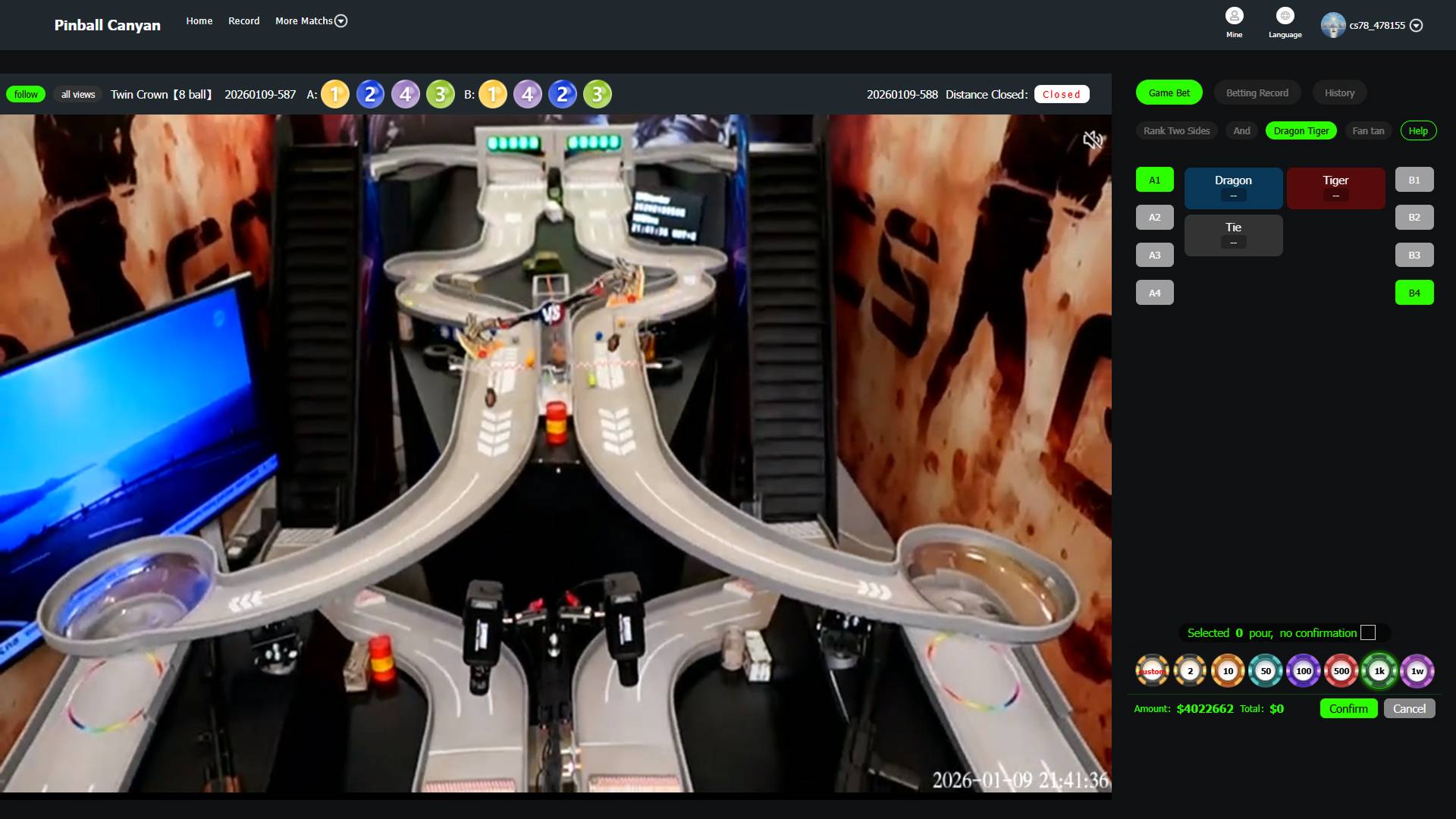The width and height of the screenshot is (1456, 819).
Task: Open the Mine profile icon
Action: click(x=1234, y=17)
